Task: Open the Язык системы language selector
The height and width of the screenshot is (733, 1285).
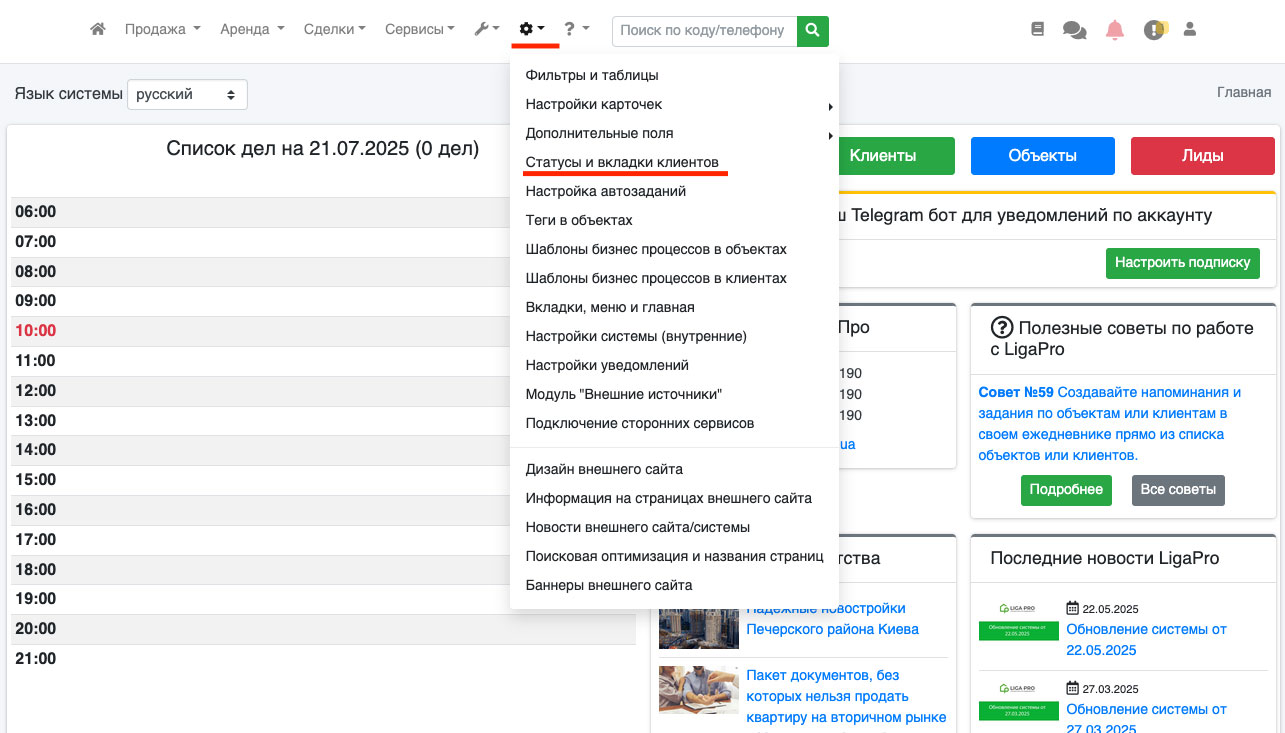Action: [187, 95]
